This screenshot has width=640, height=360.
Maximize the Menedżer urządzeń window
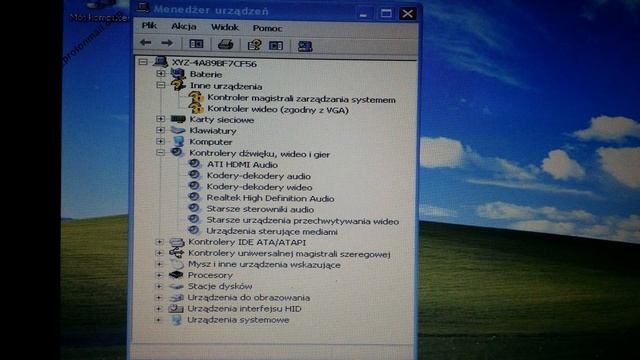click(x=386, y=13)
